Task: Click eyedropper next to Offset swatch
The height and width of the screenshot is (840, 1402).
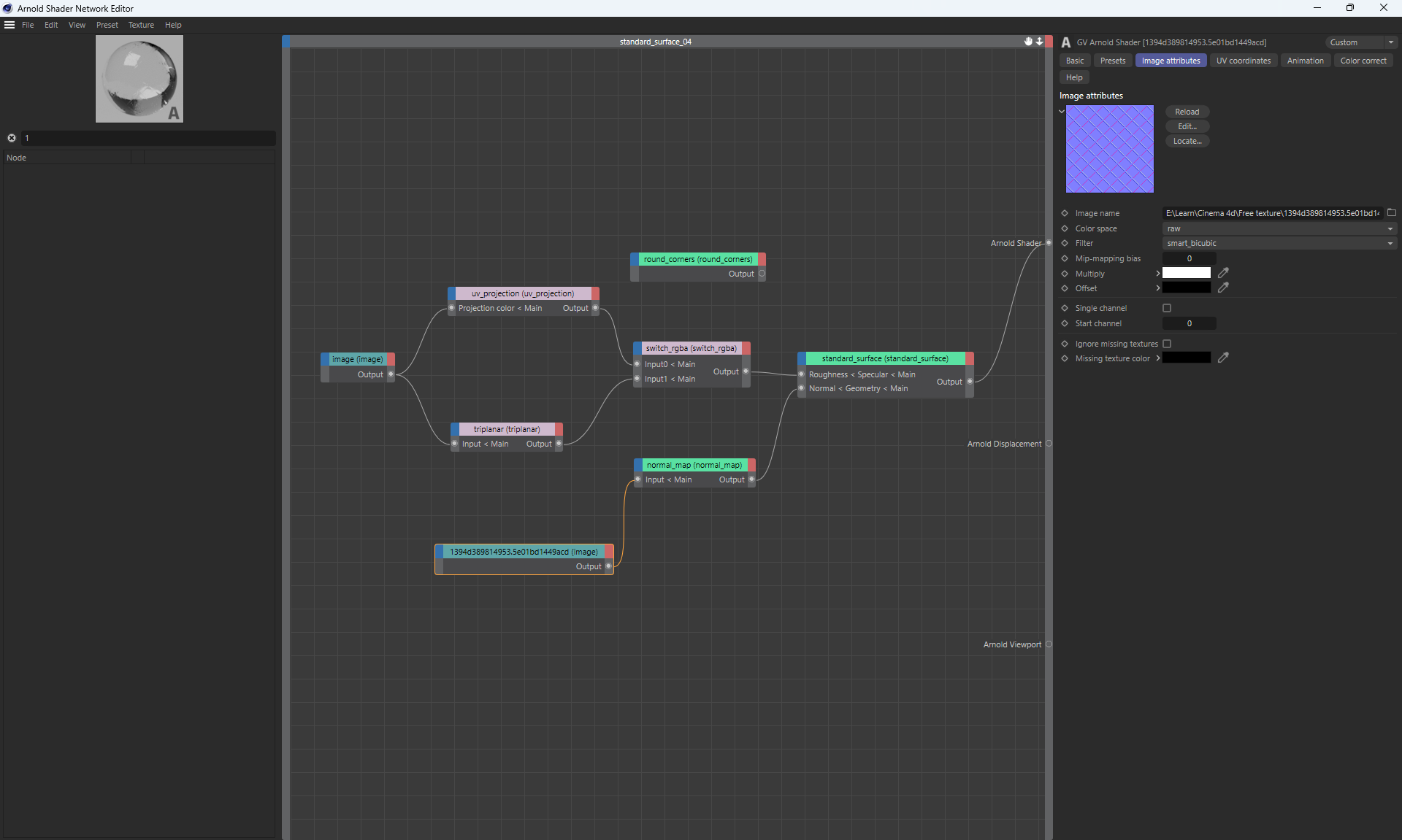Action: click(x=1223, y=288)
